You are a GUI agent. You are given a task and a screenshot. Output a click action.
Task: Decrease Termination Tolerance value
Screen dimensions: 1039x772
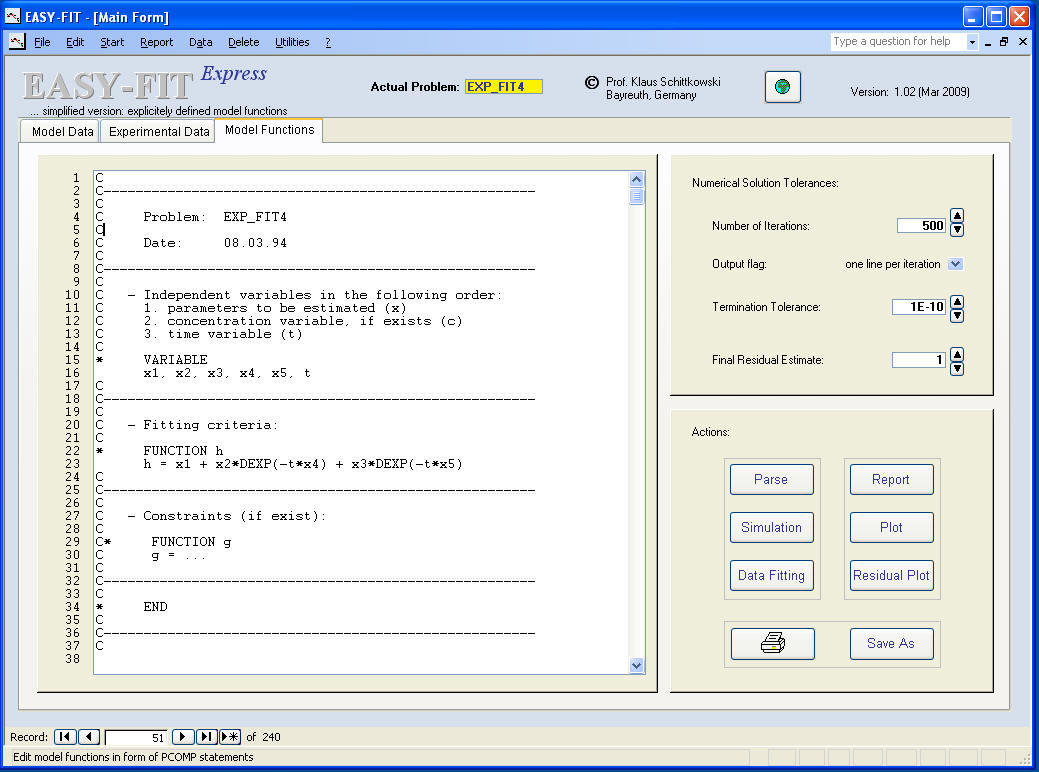point(956,315)
